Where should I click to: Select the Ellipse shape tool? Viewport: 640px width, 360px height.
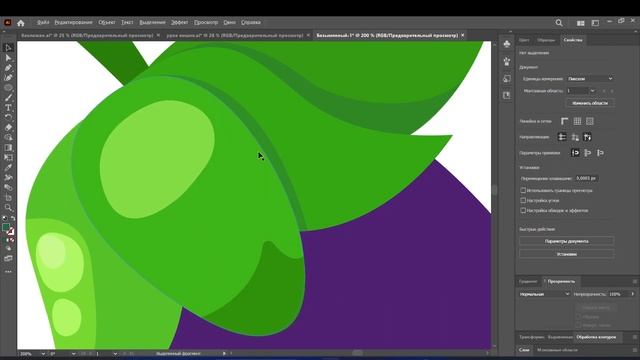[8, 88]
